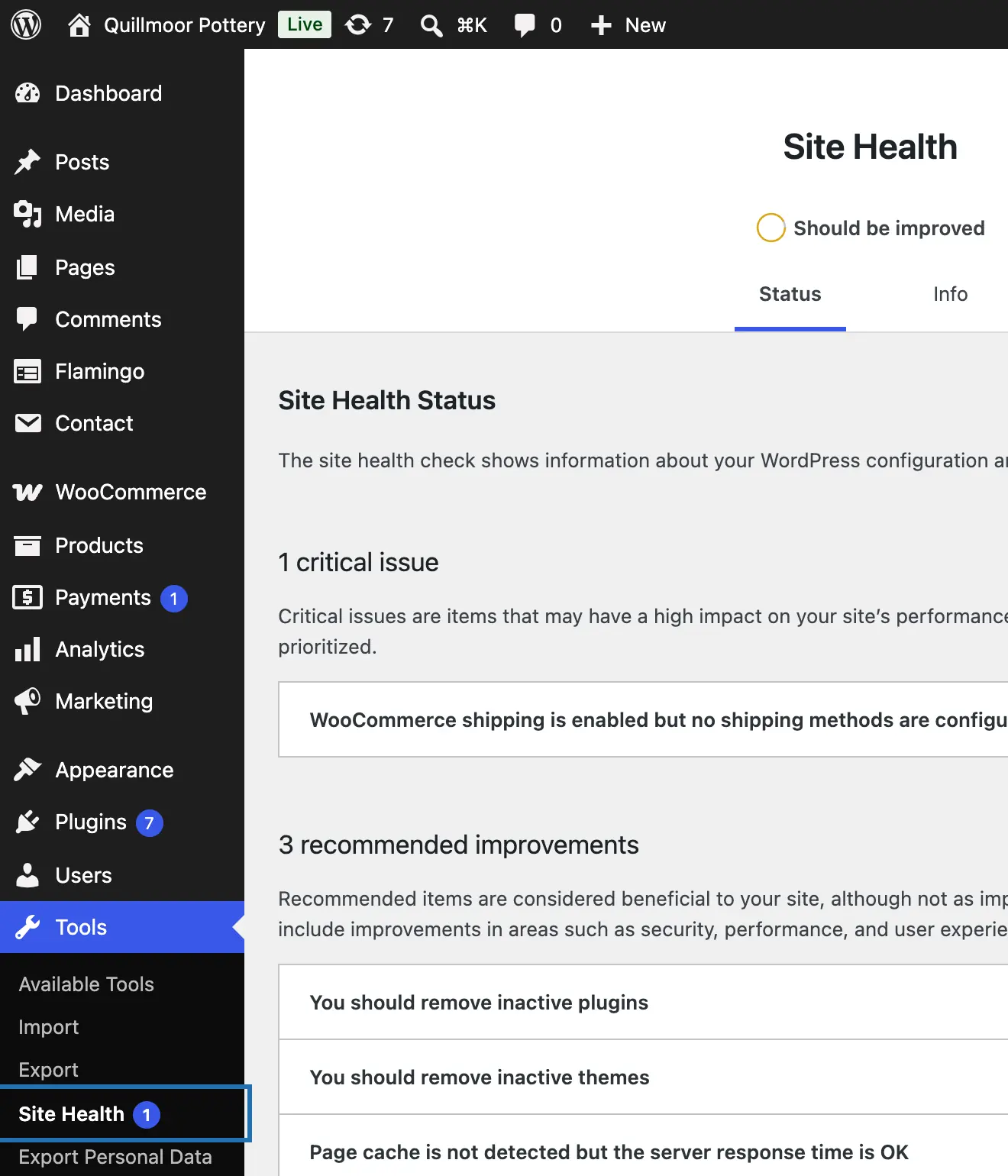Click the Plugins plug icon
The image size is (1008, 1176).
27,822
